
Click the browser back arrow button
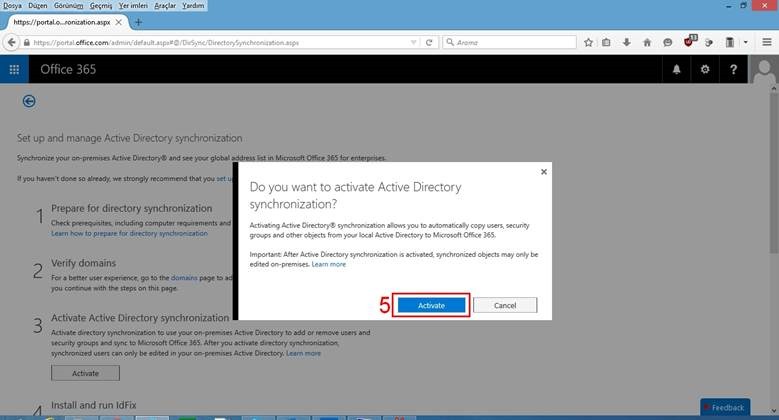(11, 42)
